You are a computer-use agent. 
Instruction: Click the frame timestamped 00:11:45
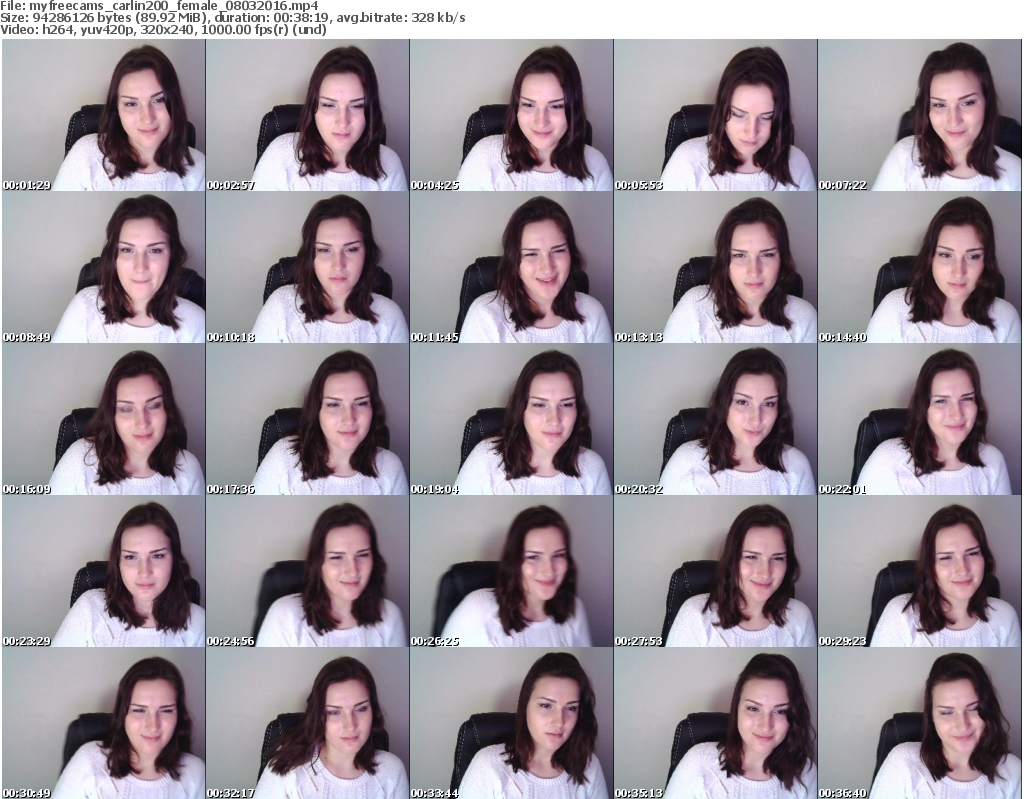pos(510,268)
